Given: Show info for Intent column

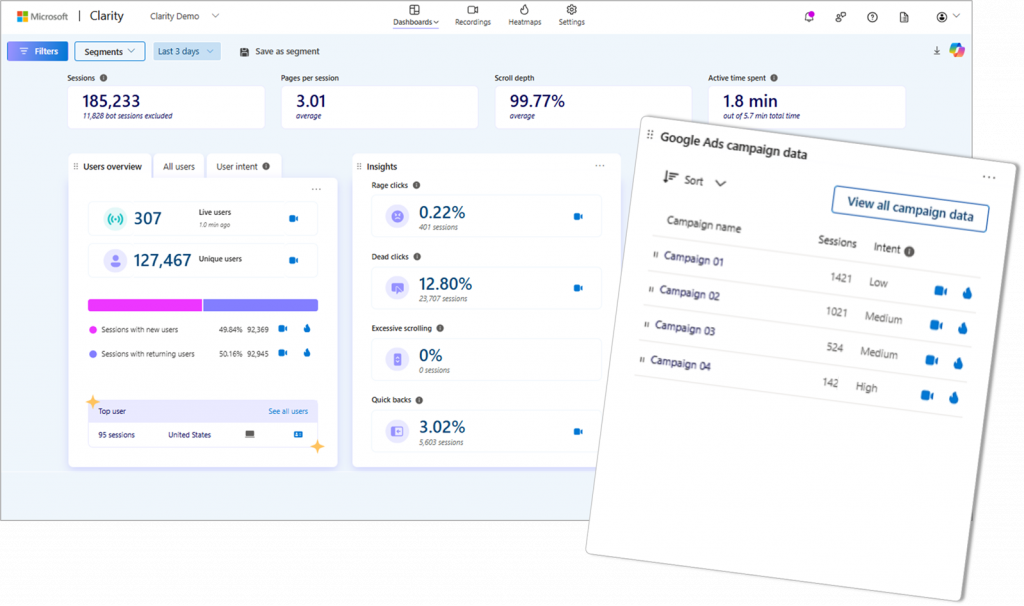Looking at the screenshot, I should point(909,251).
